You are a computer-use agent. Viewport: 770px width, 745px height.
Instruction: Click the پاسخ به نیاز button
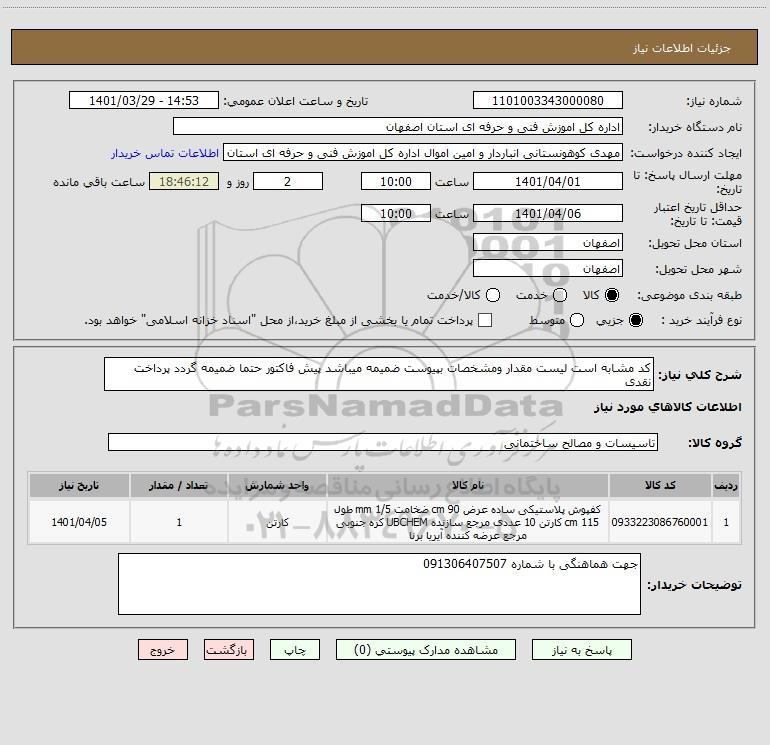pos(581,650)
